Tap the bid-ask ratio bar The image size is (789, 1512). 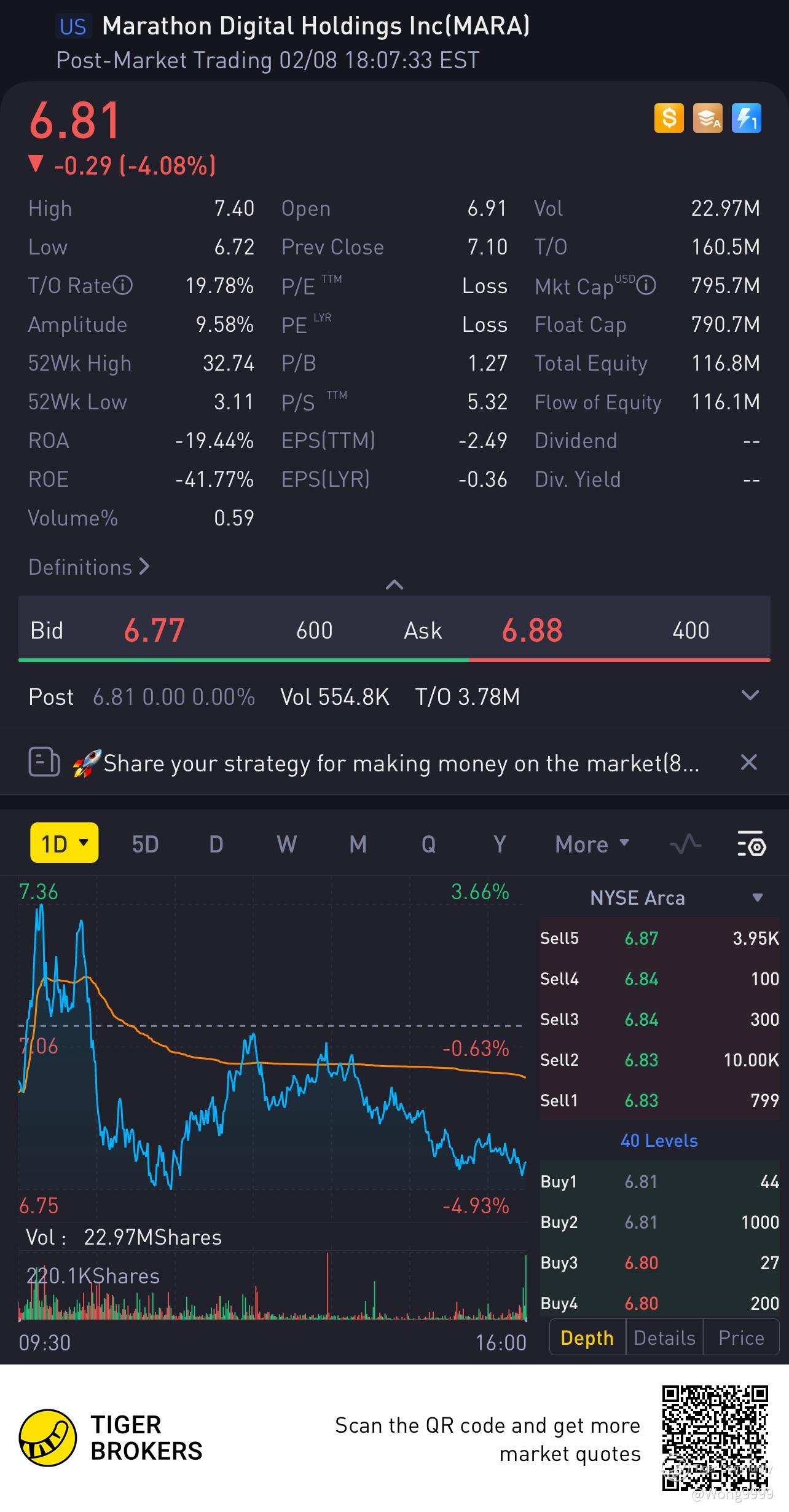(394, 660)
